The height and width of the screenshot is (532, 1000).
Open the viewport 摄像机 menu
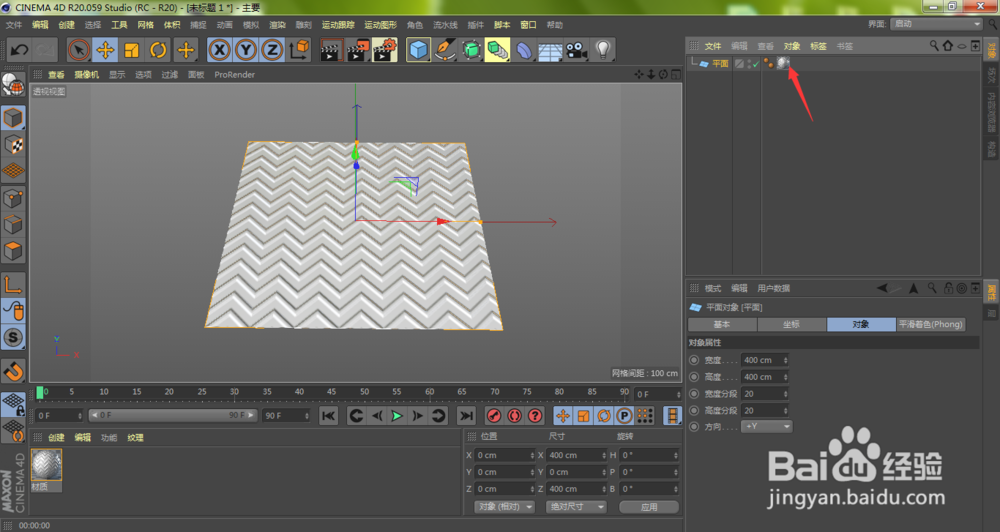tap(86, 75)
